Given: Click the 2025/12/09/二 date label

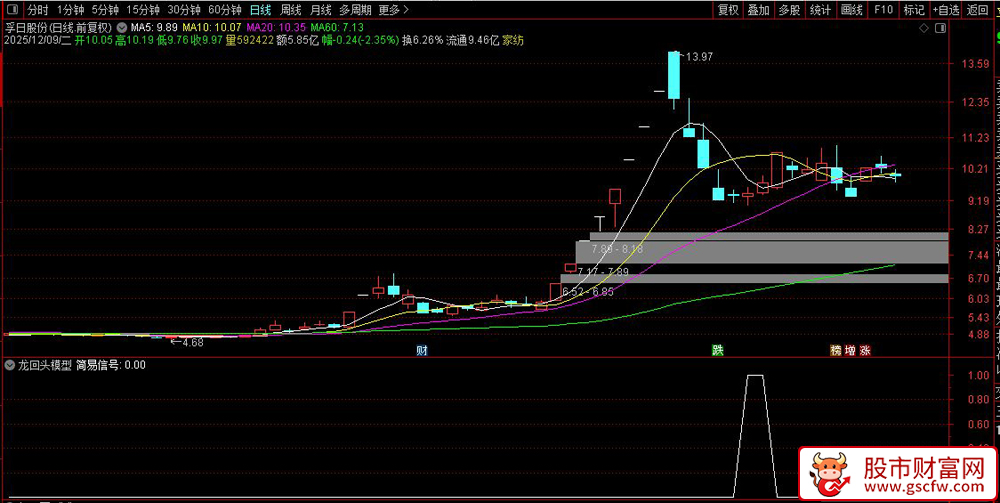Looking at the screenshot, I should (x=38, y=40).
